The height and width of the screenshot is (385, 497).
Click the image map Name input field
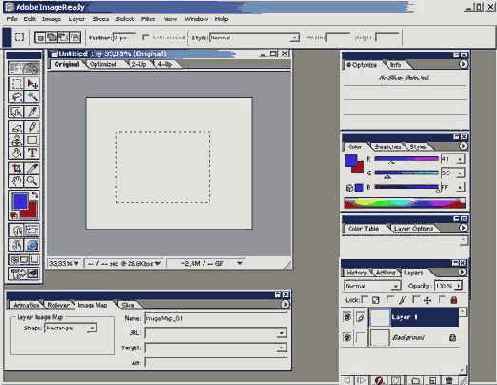(x=216, y=318)
